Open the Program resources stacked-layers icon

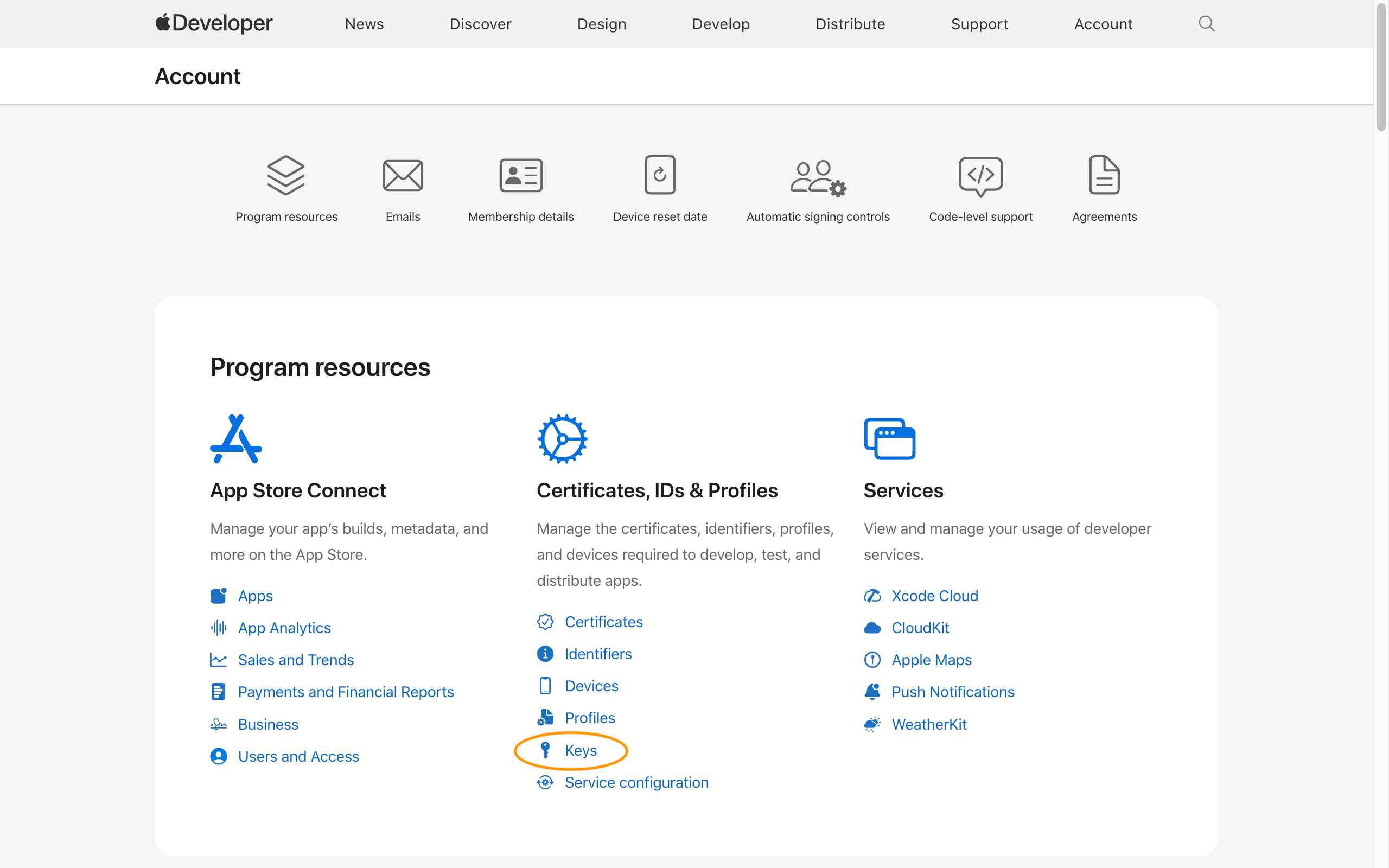point(286,175)
